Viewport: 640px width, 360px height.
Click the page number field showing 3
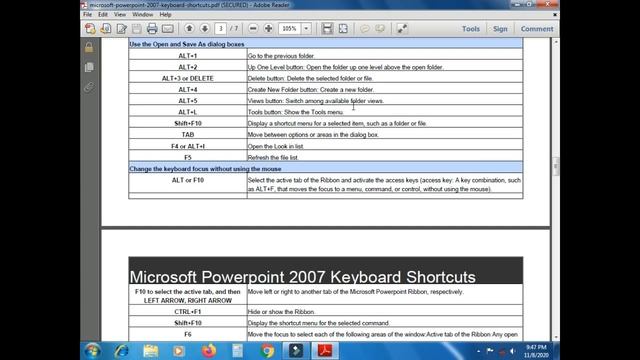220,29
